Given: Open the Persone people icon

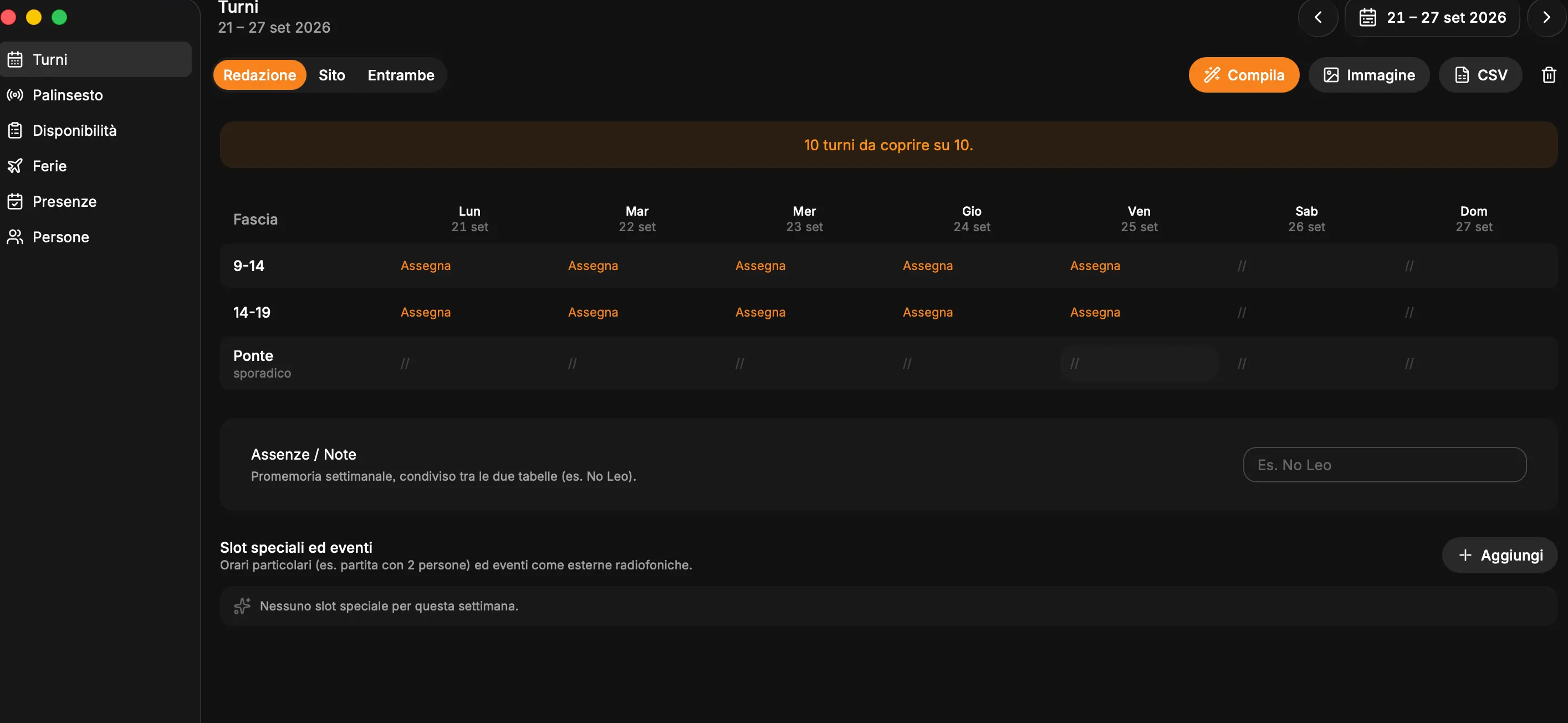Looking at the screenshot, I should [15, 237].
